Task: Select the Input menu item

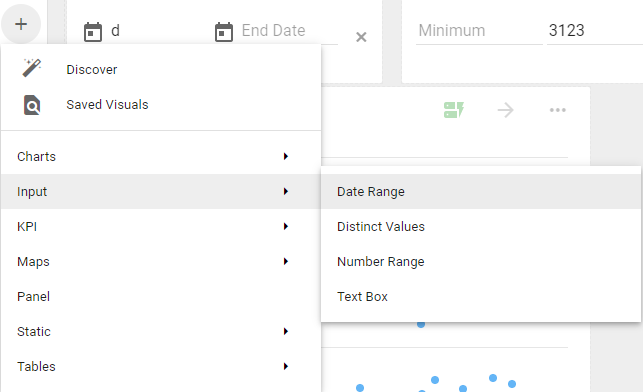Action: (x=161, y=191)
